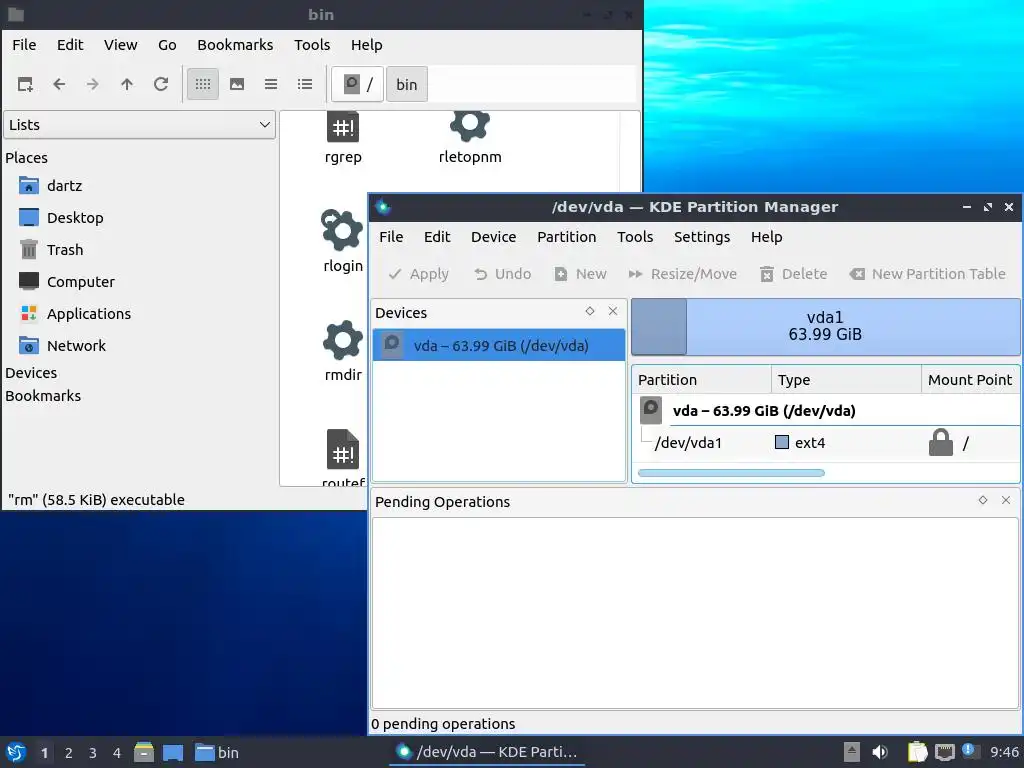
Task: Reload the bin folder
Action: (161, 84)
